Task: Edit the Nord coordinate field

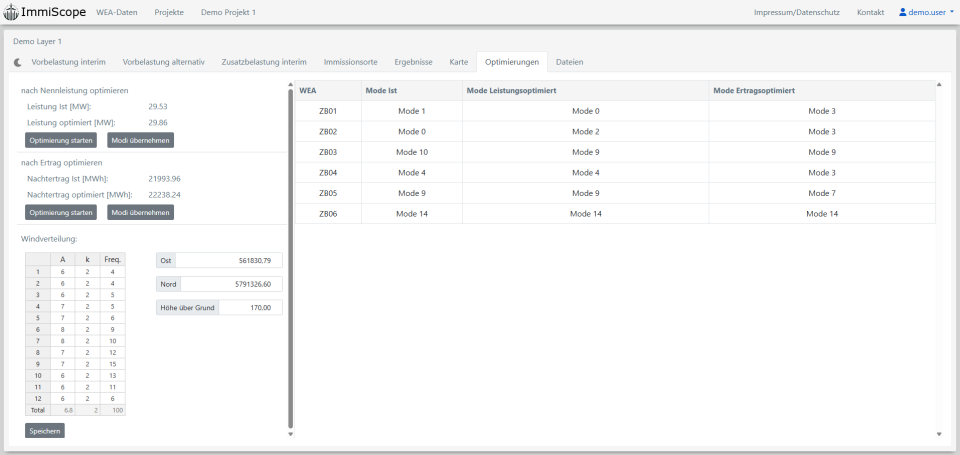Action: coord(231,284)
